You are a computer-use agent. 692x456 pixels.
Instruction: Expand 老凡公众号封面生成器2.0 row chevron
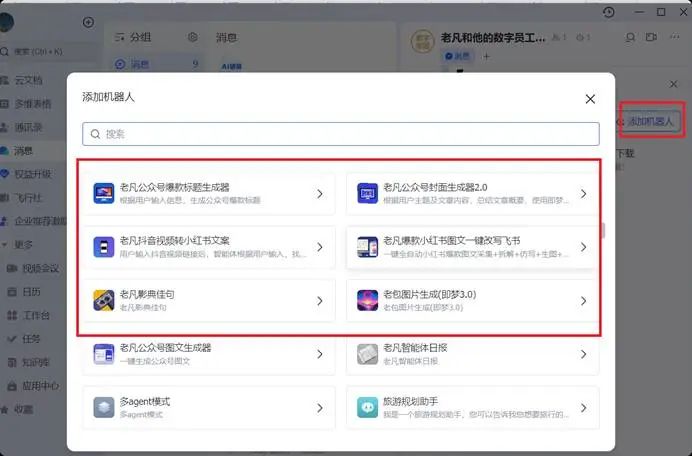click(583, 194)
